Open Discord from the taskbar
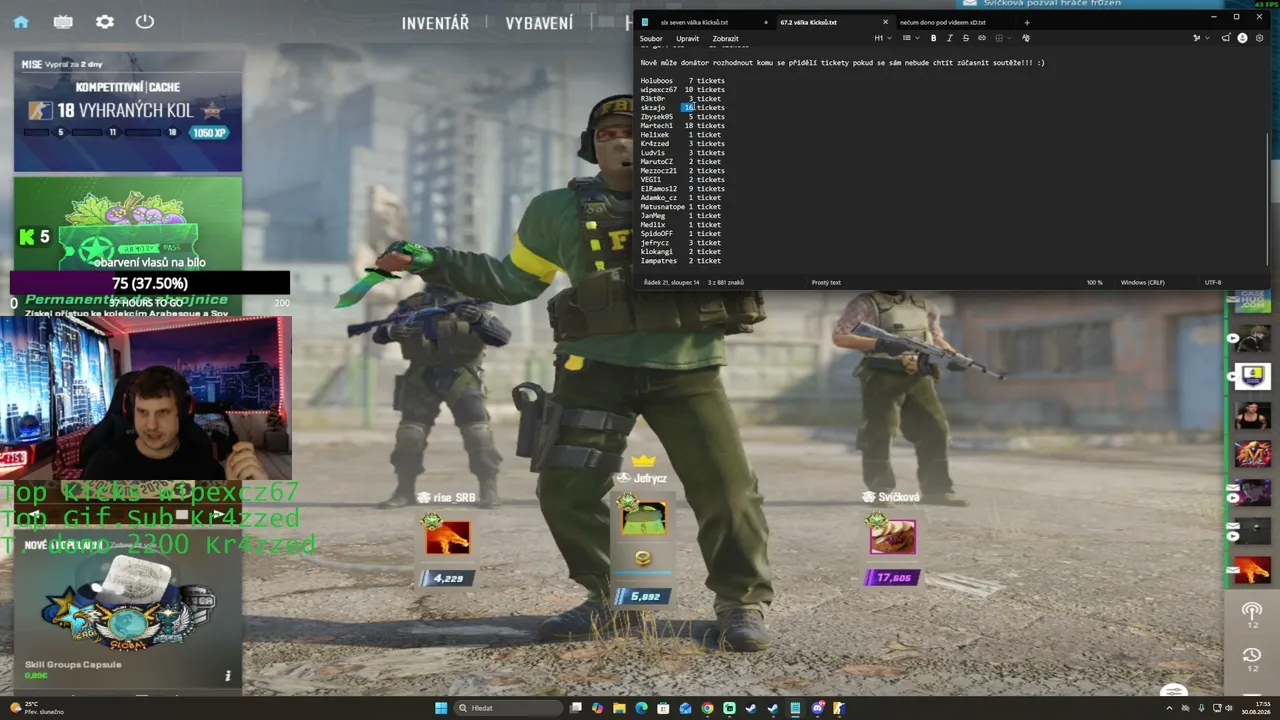The width and height of the screenshot is (1280, 720). click(x=817, y=708)
